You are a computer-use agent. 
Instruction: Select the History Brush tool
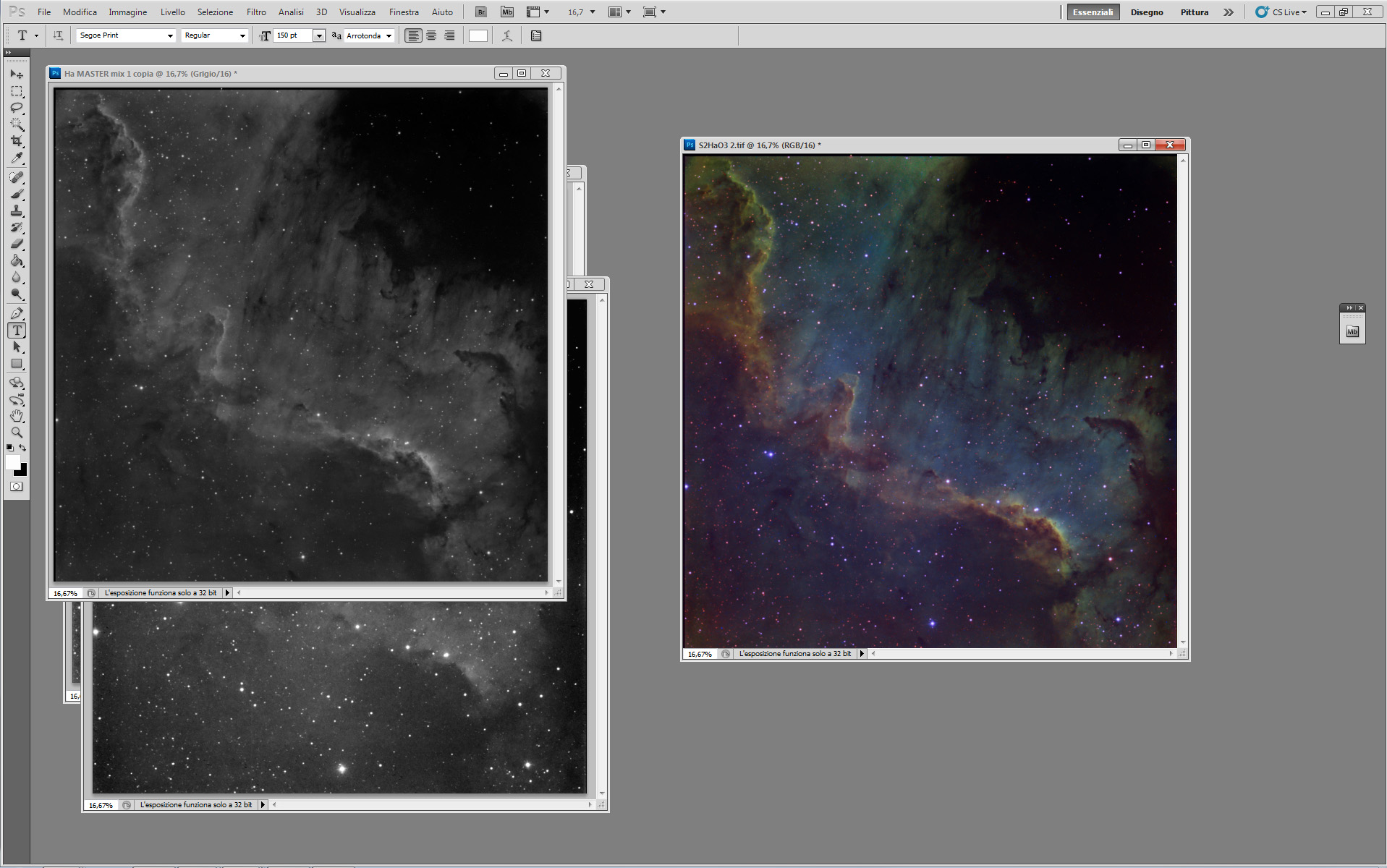pos(17,227)
